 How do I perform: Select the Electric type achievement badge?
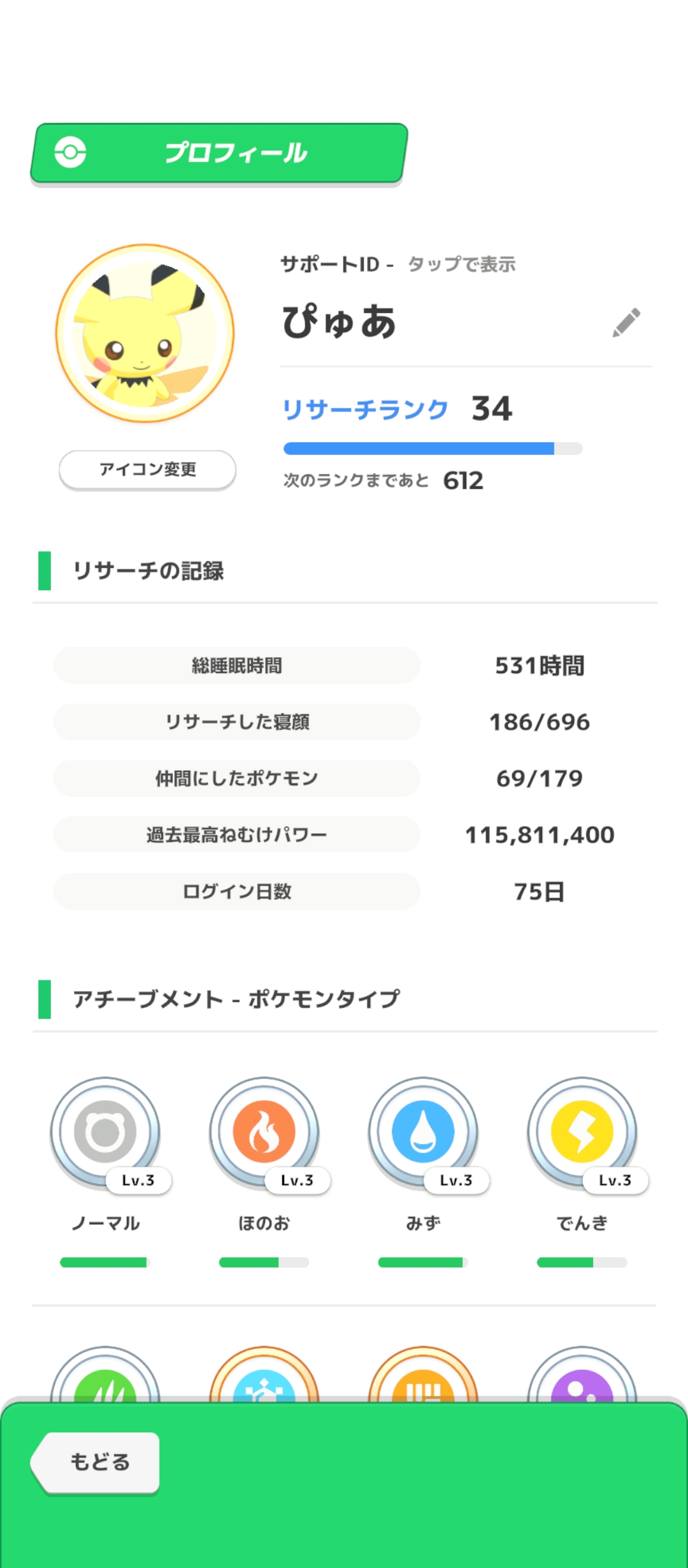(x=582, y=1132)
